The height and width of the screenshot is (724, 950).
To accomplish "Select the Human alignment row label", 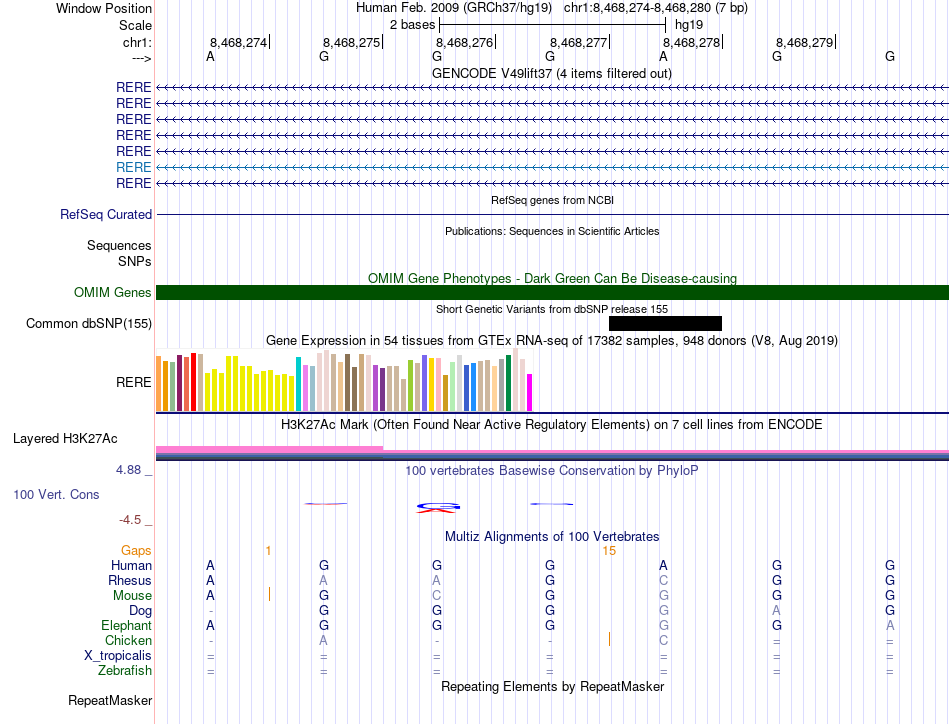I will [131, 565].
